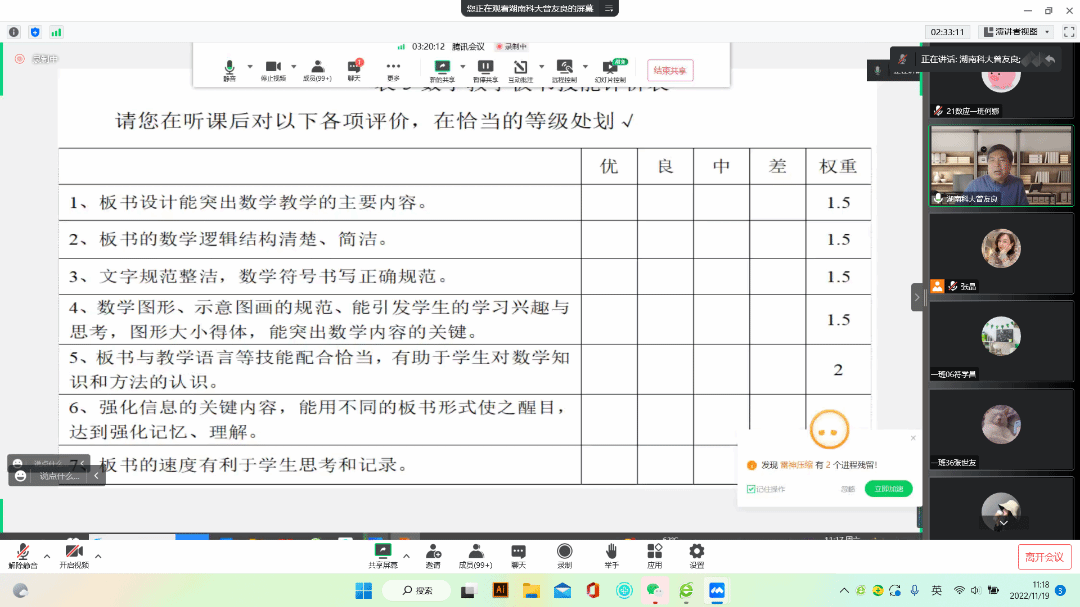Click 暂停共享 in the floating sharing toolbar

(485, 70)
